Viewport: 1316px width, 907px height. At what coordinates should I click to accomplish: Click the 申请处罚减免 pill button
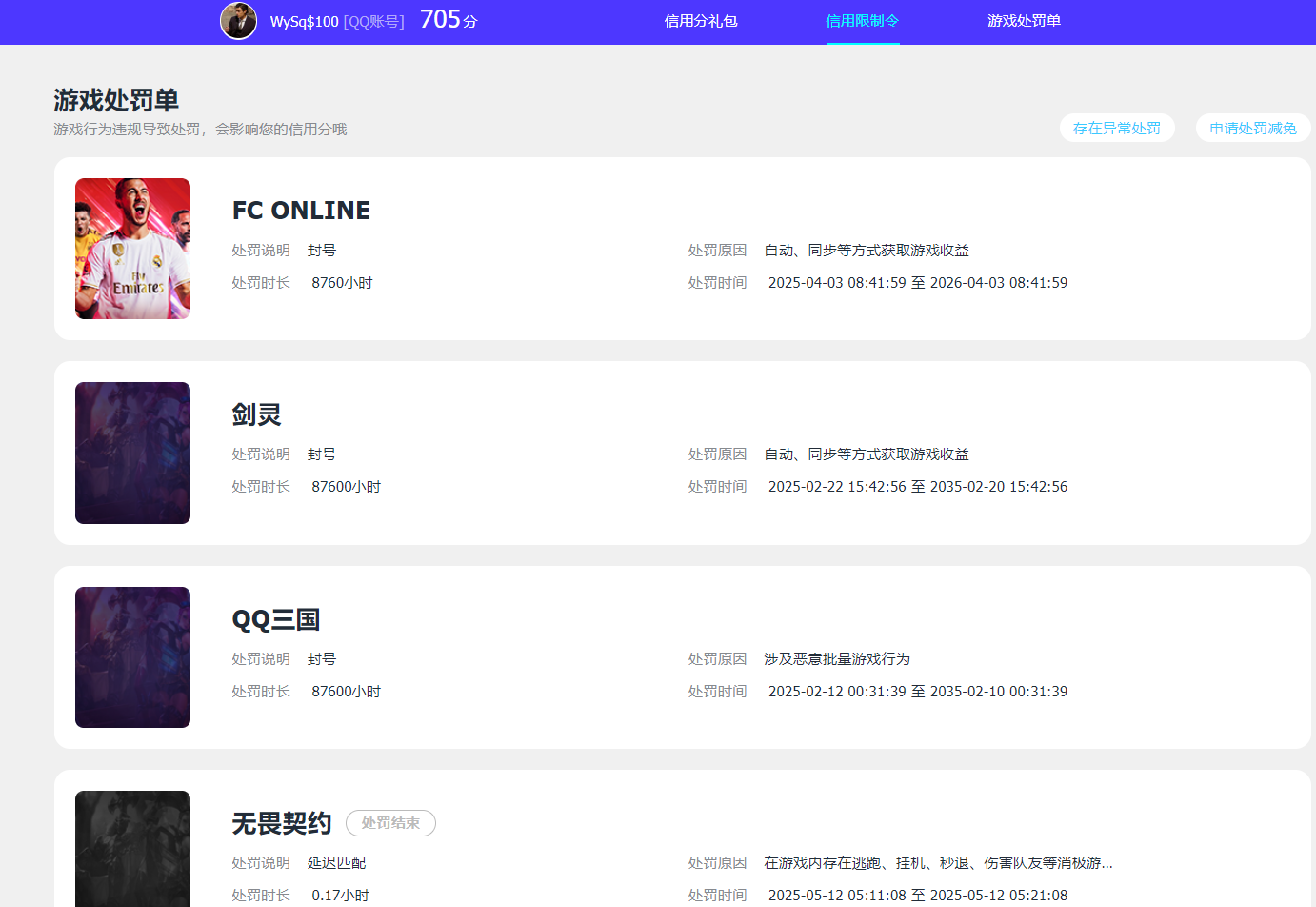pos(1253,127)
